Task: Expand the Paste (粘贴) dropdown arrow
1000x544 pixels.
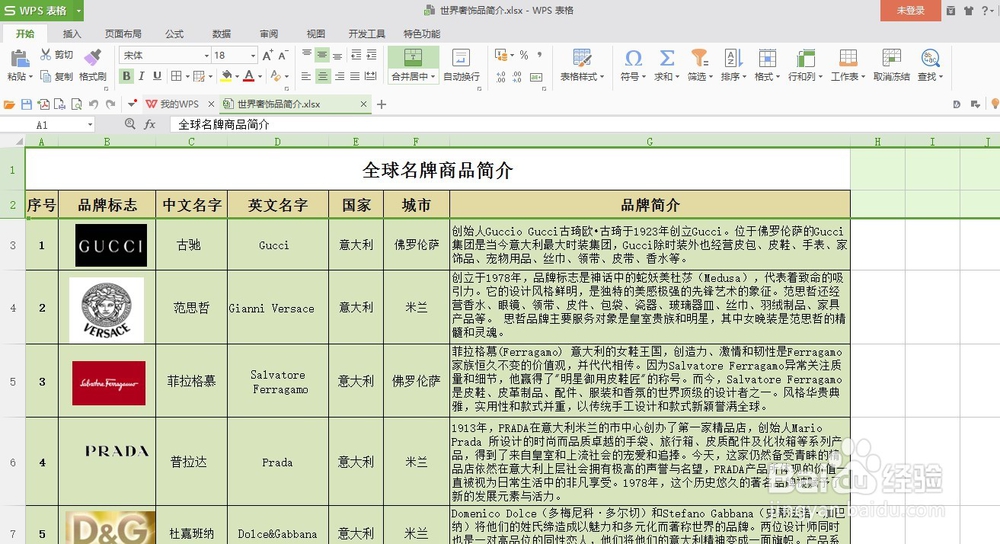Action: click(30, 77)
